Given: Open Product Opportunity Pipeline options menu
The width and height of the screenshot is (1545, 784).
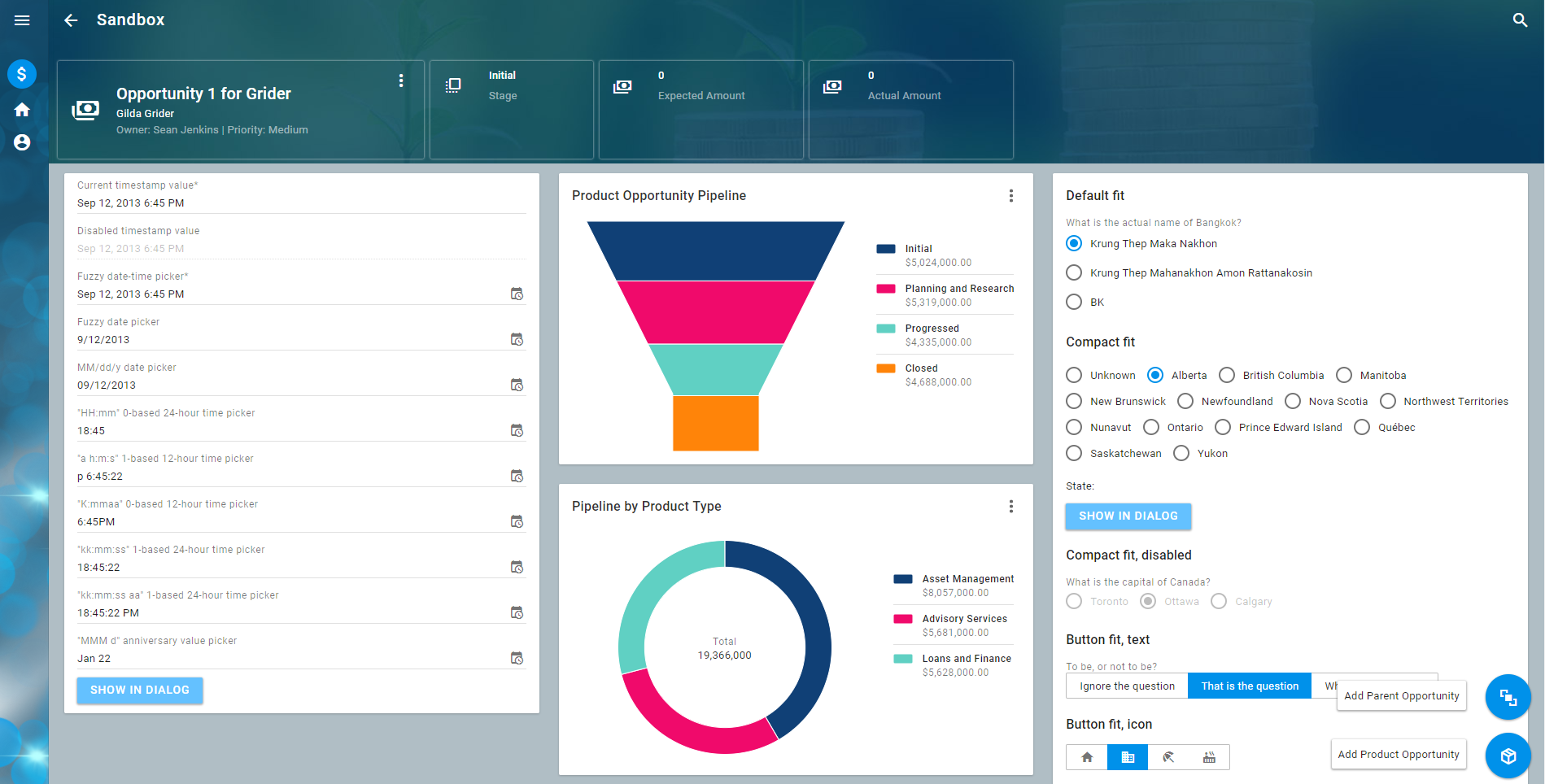Looking at the screenshot, I should (x=1010, y=196).
